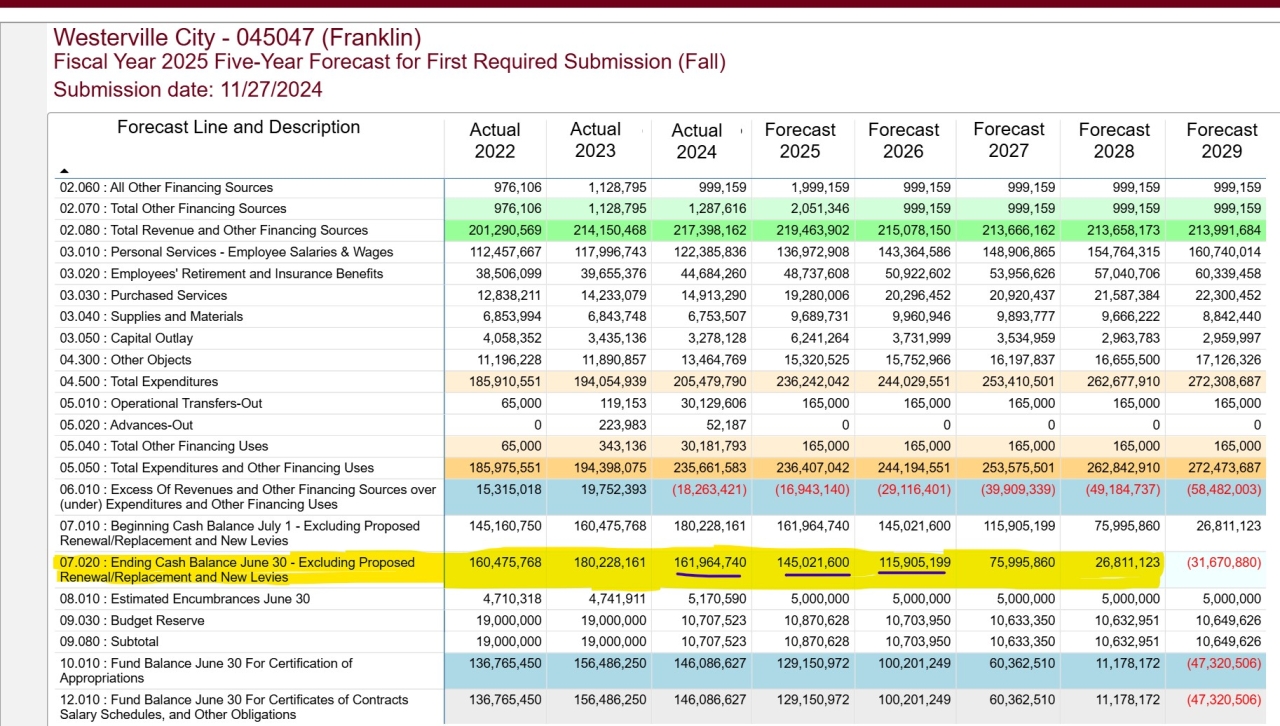Click total revenue value 201,290,569 for 2022
The width and height of the screenshot is (1280, 726).
coord(504,230)
